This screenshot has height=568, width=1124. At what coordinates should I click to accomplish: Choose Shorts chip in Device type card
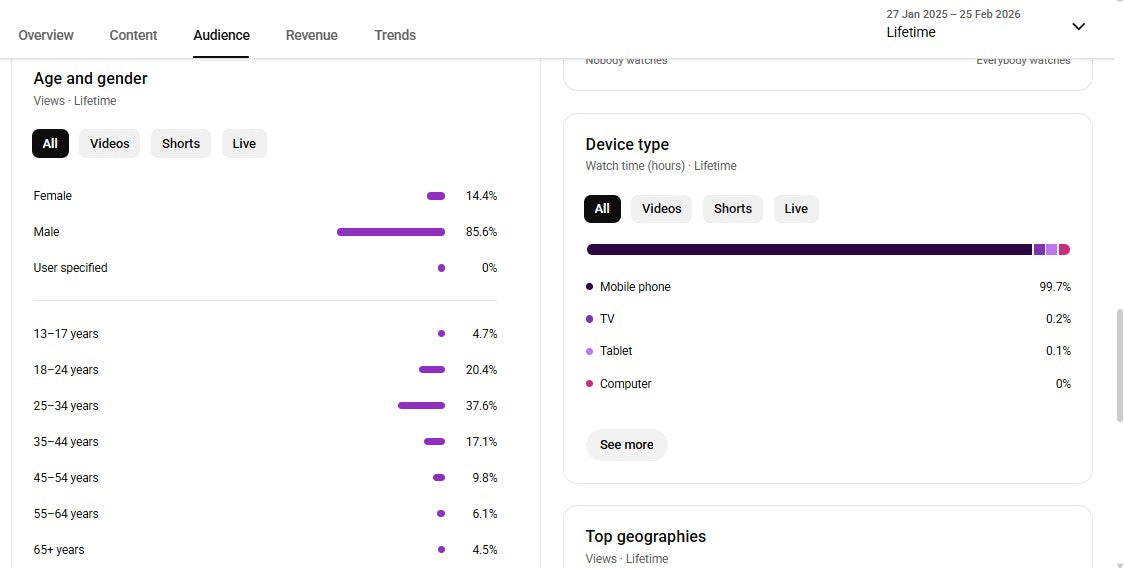pos(732,209)
